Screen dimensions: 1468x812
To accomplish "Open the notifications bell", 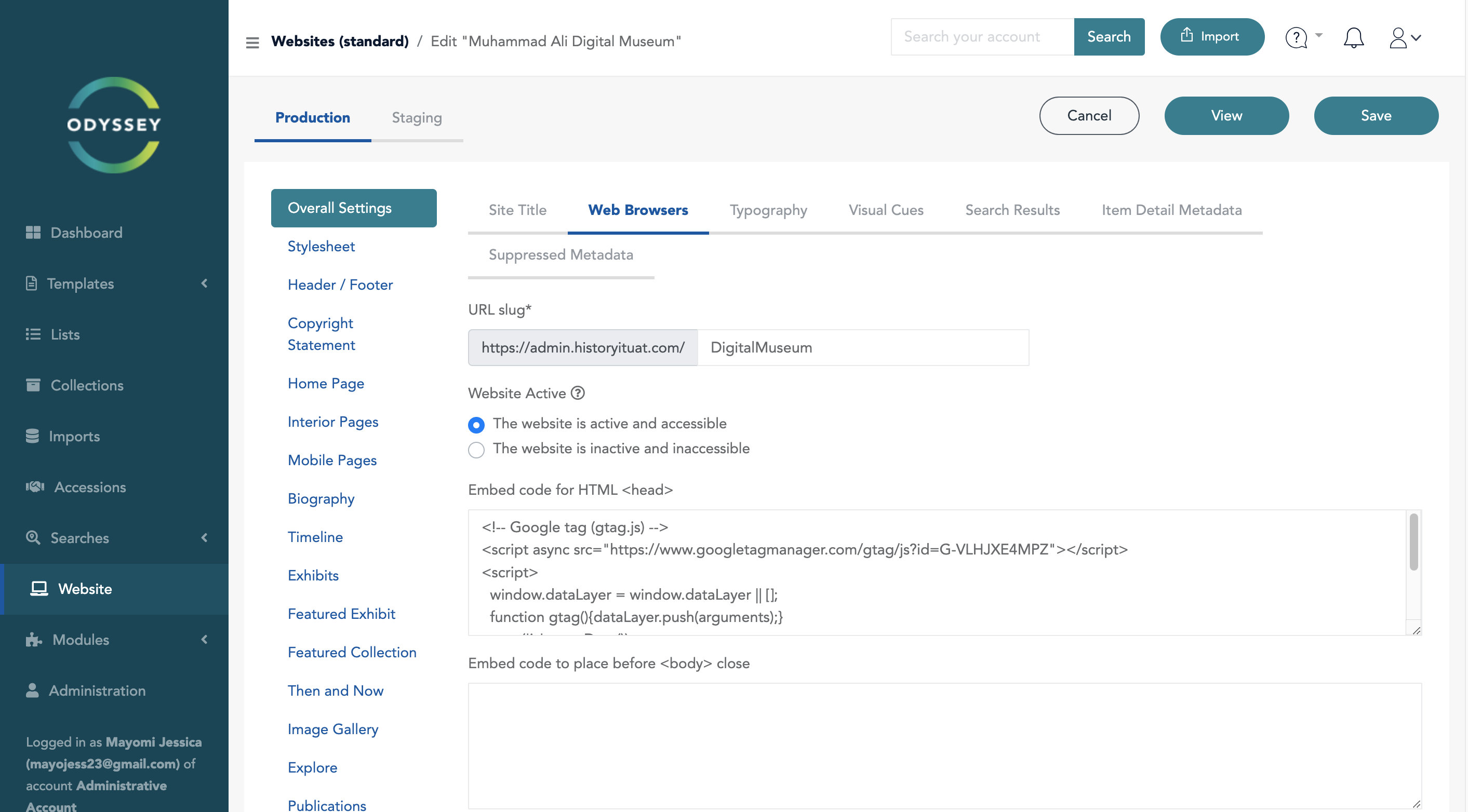I will [1353, 37].
